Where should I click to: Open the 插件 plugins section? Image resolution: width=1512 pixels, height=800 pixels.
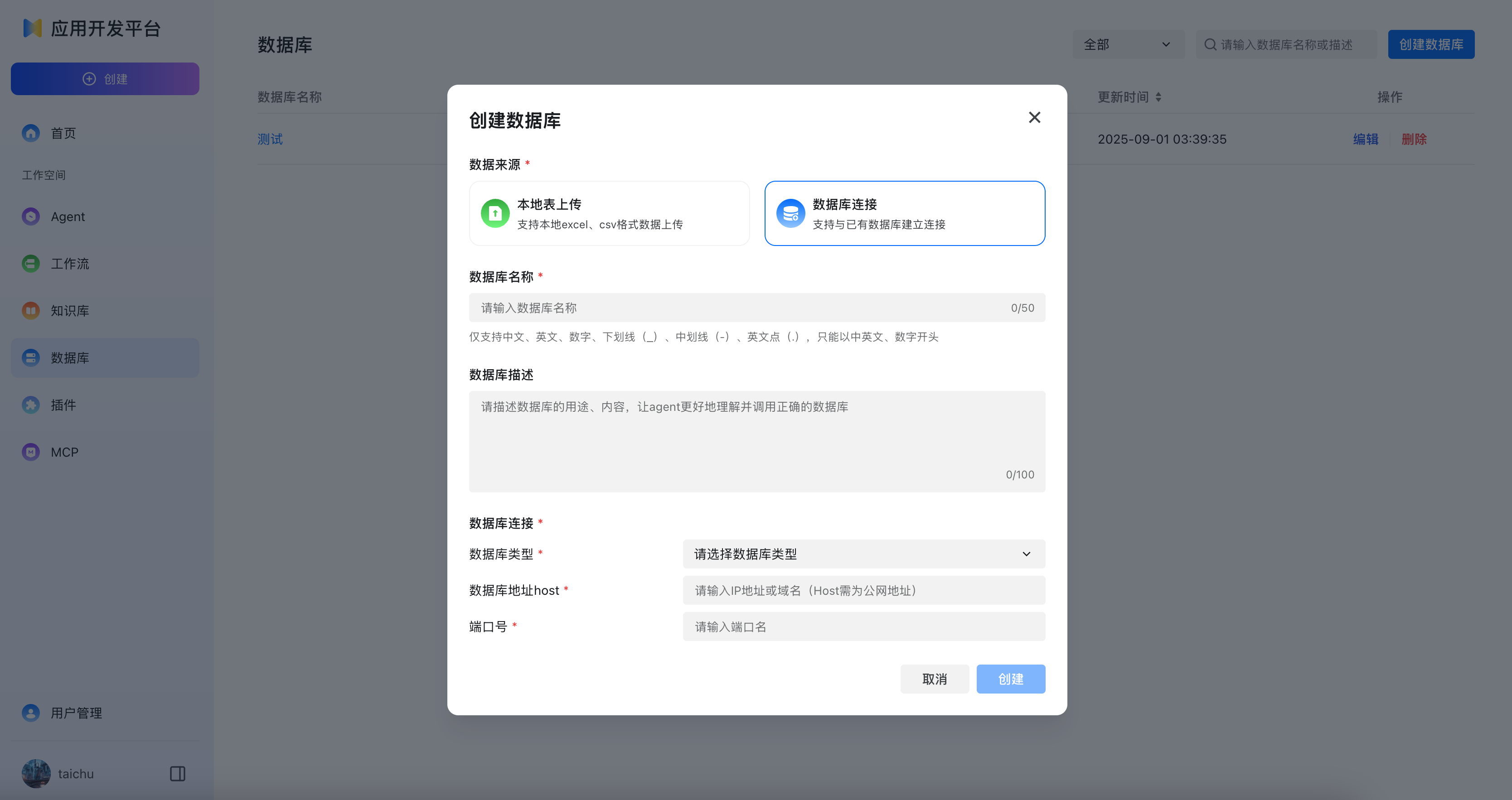pyautogui.click(x=62, y=405)
